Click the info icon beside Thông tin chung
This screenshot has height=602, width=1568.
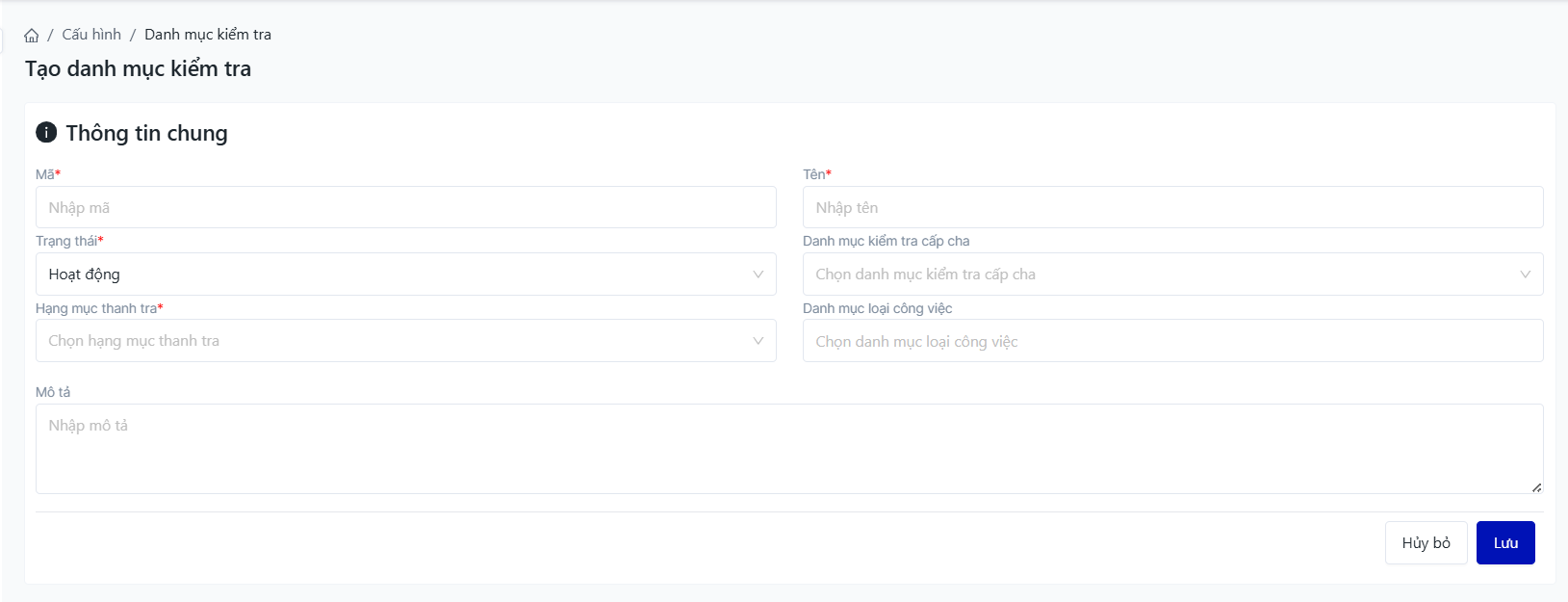pyautogui.click(x=46, y=132)
